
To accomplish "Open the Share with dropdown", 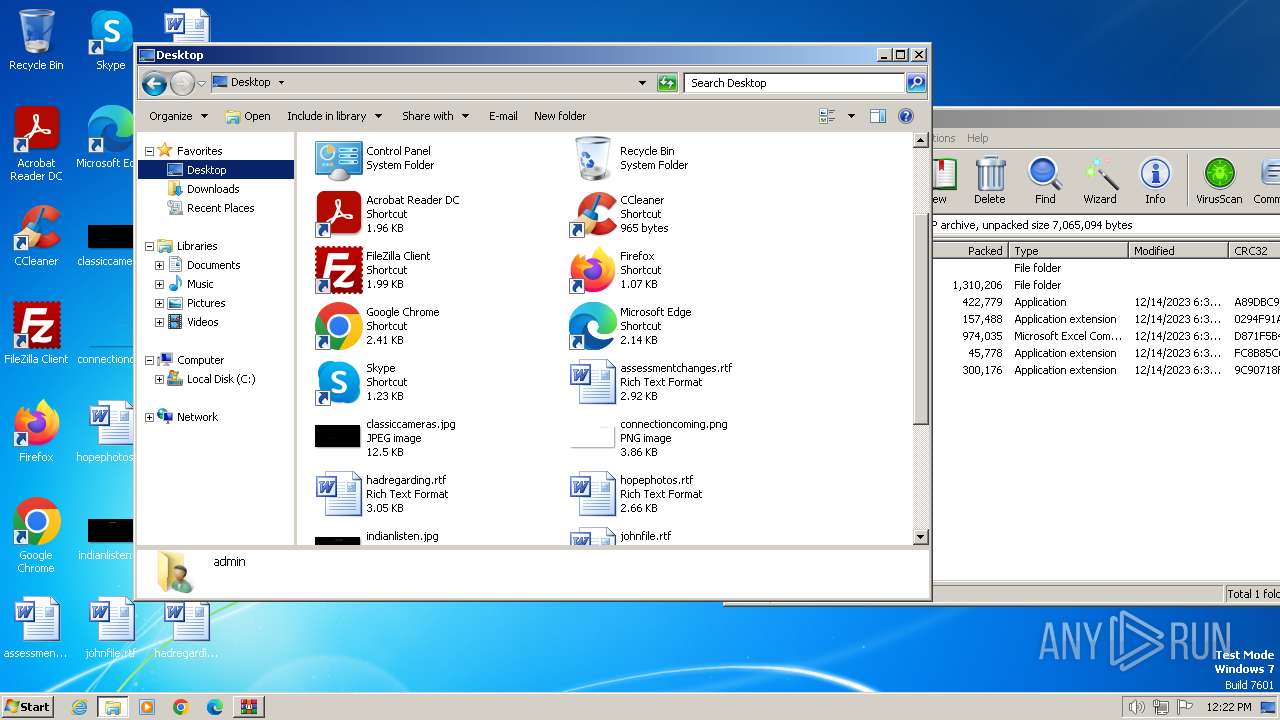I will point(435,116).
